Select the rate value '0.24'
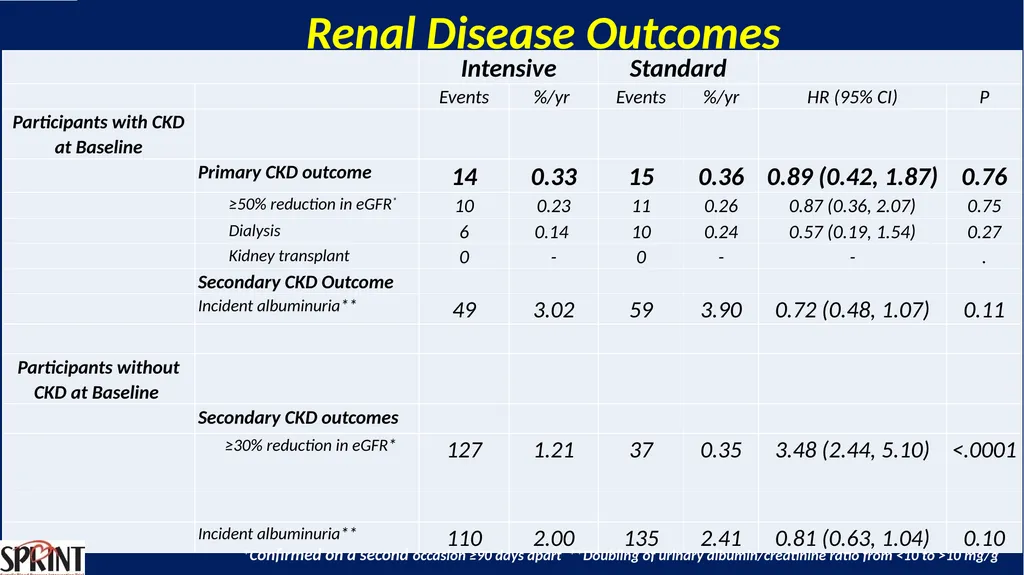Screen dimensions: 1024x575 click(721, 233)
